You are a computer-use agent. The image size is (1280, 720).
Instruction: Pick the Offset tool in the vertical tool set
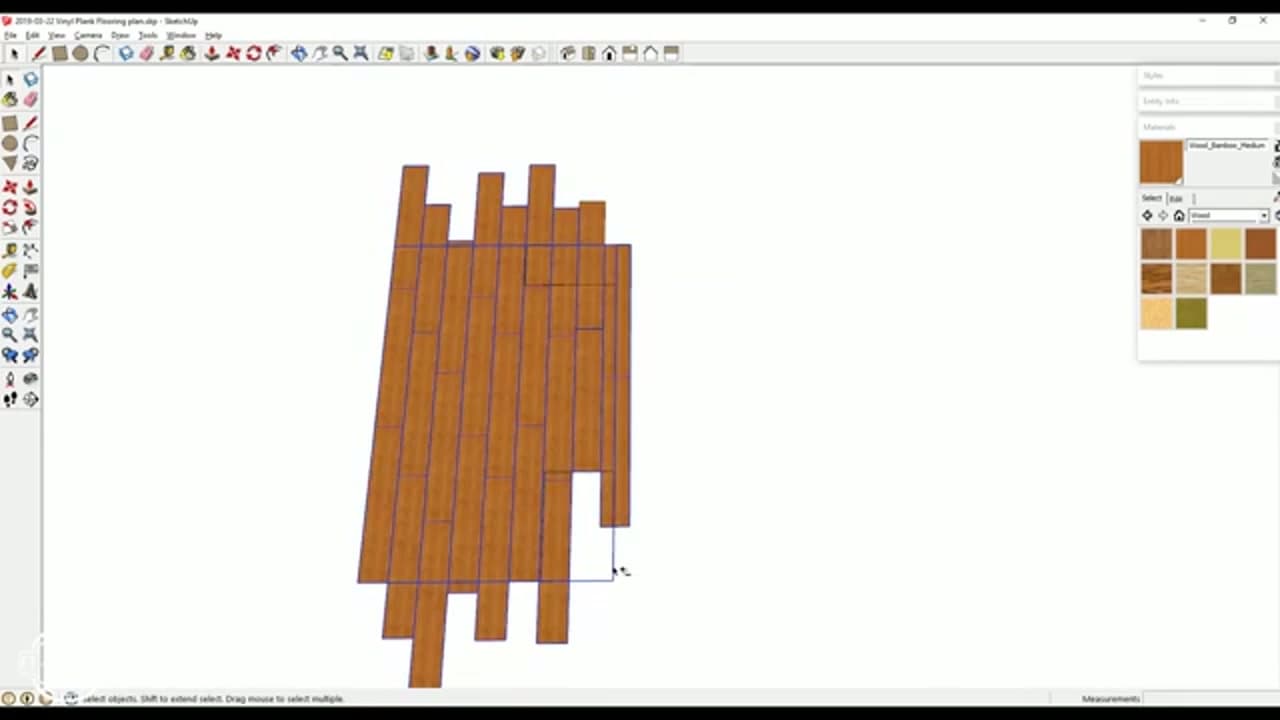click(30, 228)
